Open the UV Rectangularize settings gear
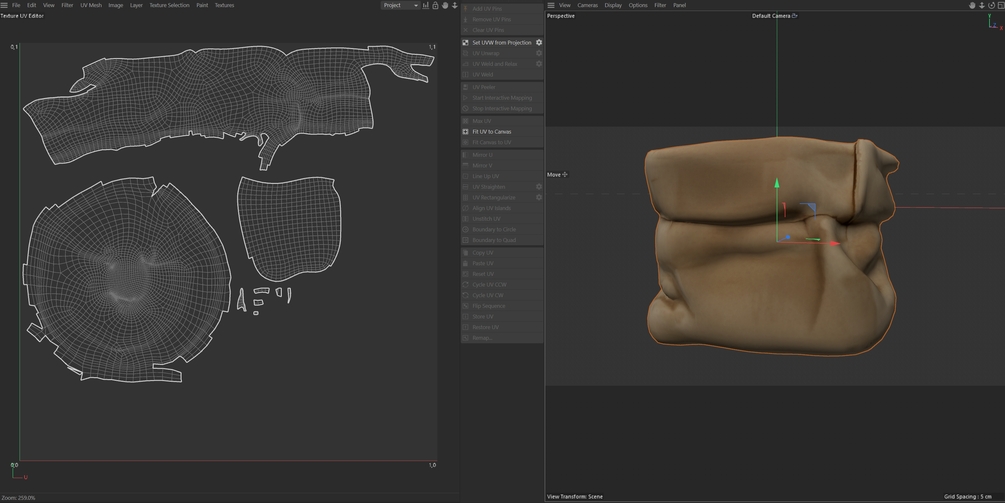This screenshot has width=1005, height=503. pos(539,197)
